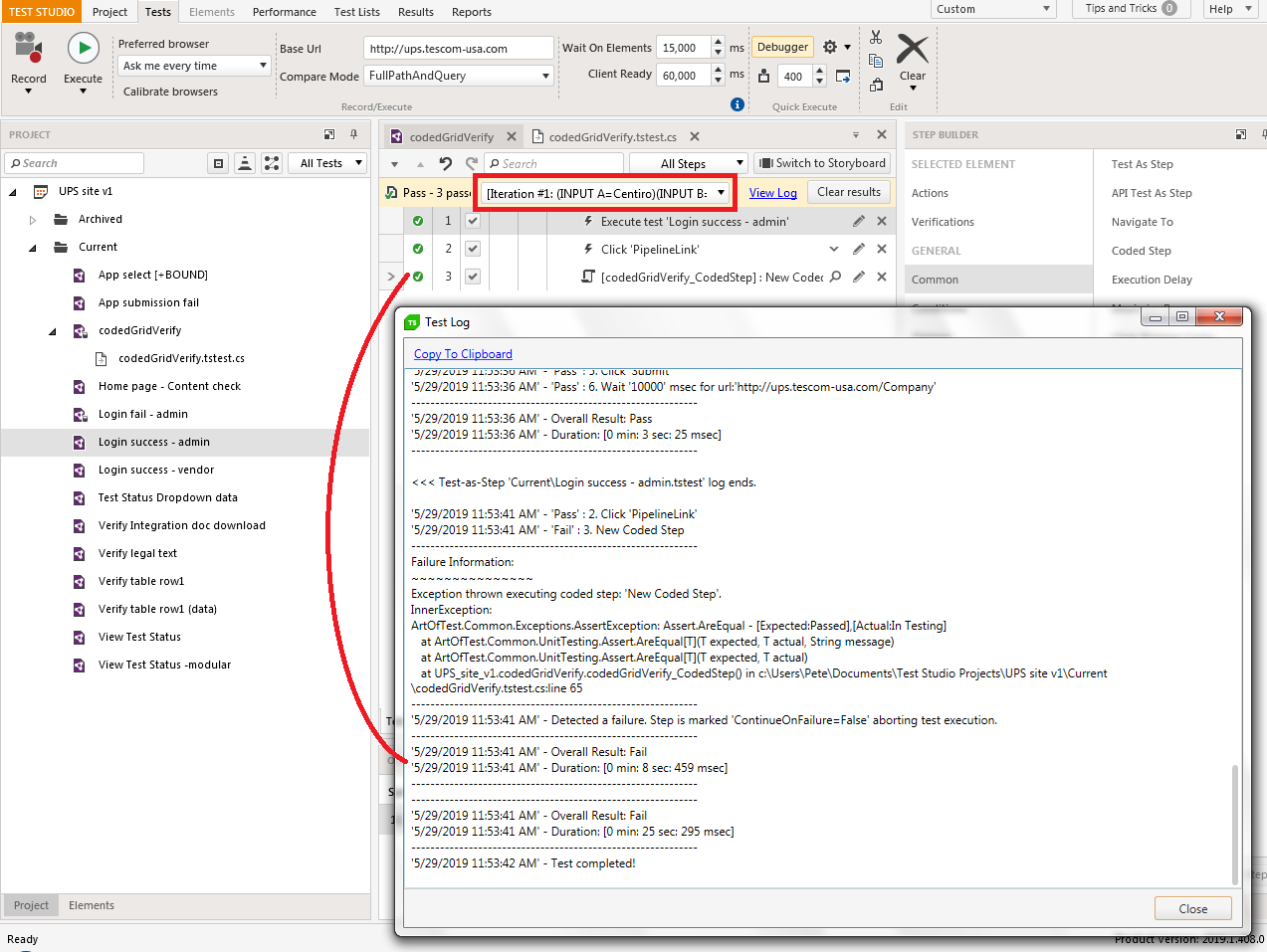Screen dimensions: 1267x952
Task: Switch to the Performance tab
Action: 284,12
